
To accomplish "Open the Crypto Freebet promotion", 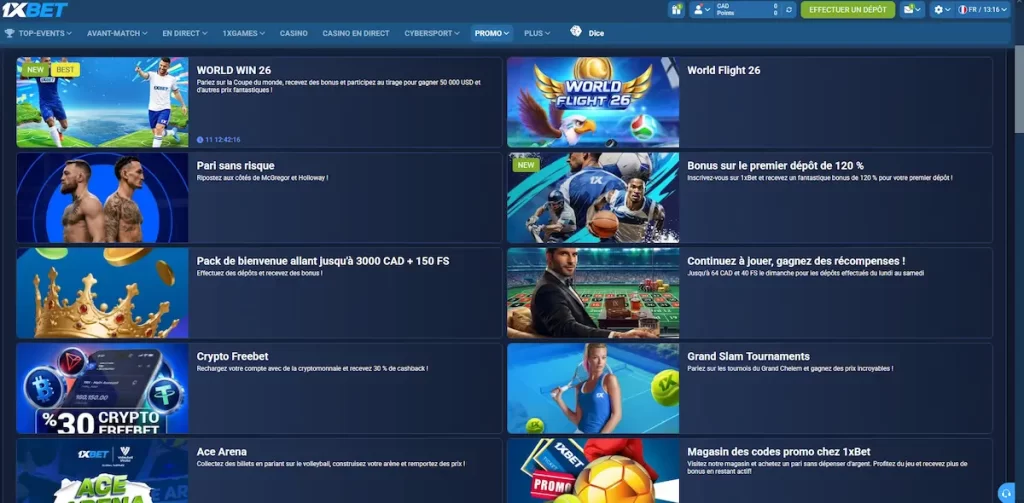I will click(232, 357).
